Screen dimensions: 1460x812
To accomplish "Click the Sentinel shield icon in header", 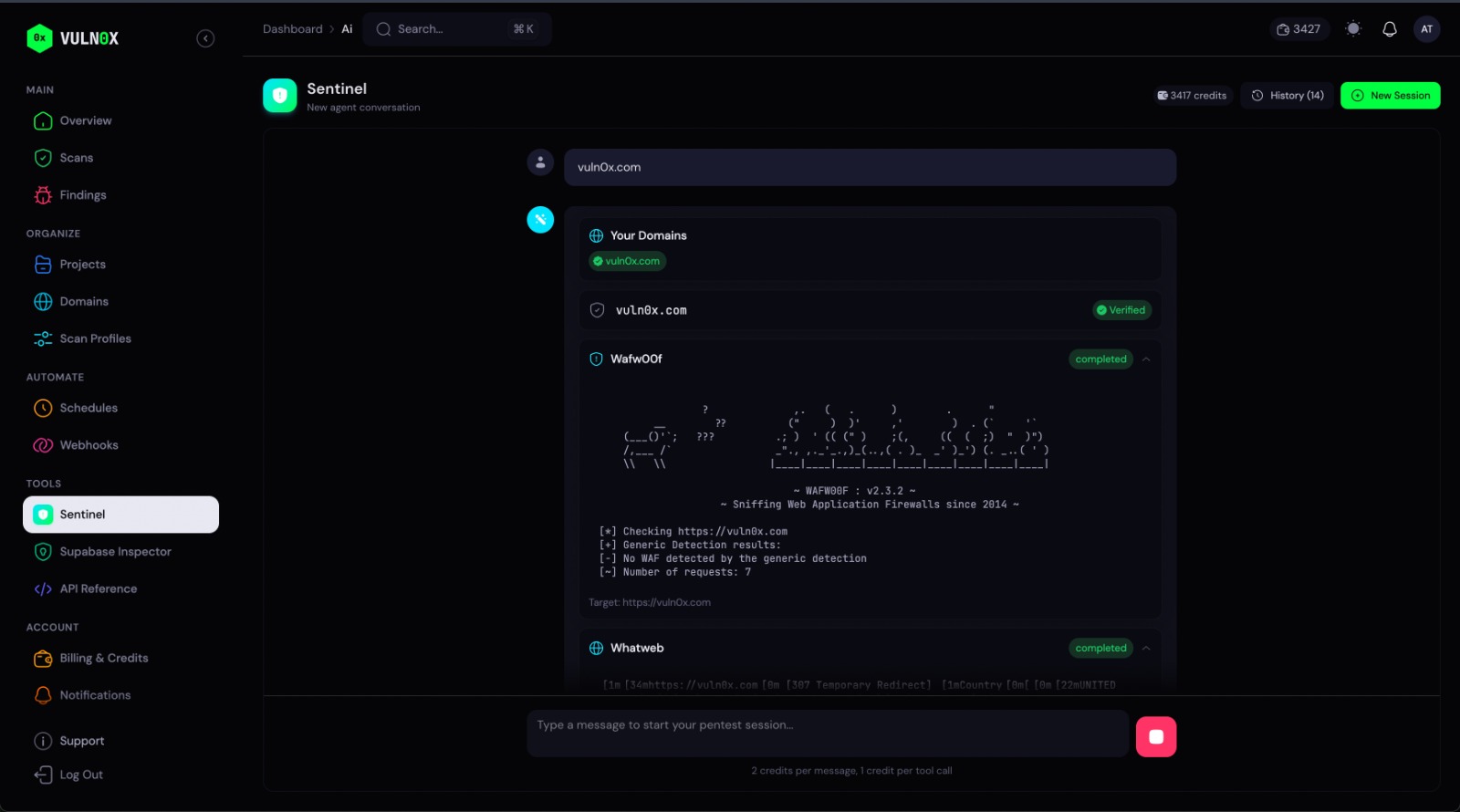I will point(280,96).
